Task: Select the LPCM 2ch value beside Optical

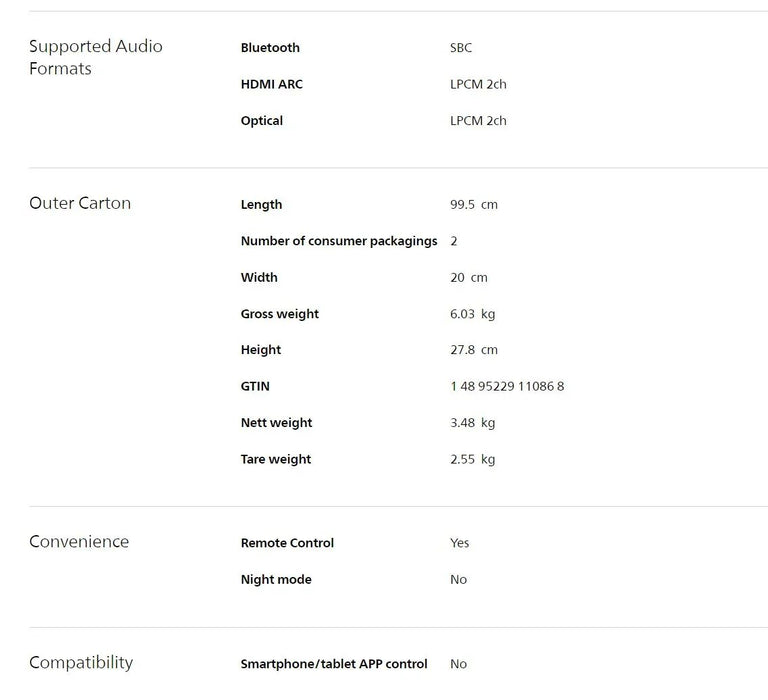Action: pos(478,121)
